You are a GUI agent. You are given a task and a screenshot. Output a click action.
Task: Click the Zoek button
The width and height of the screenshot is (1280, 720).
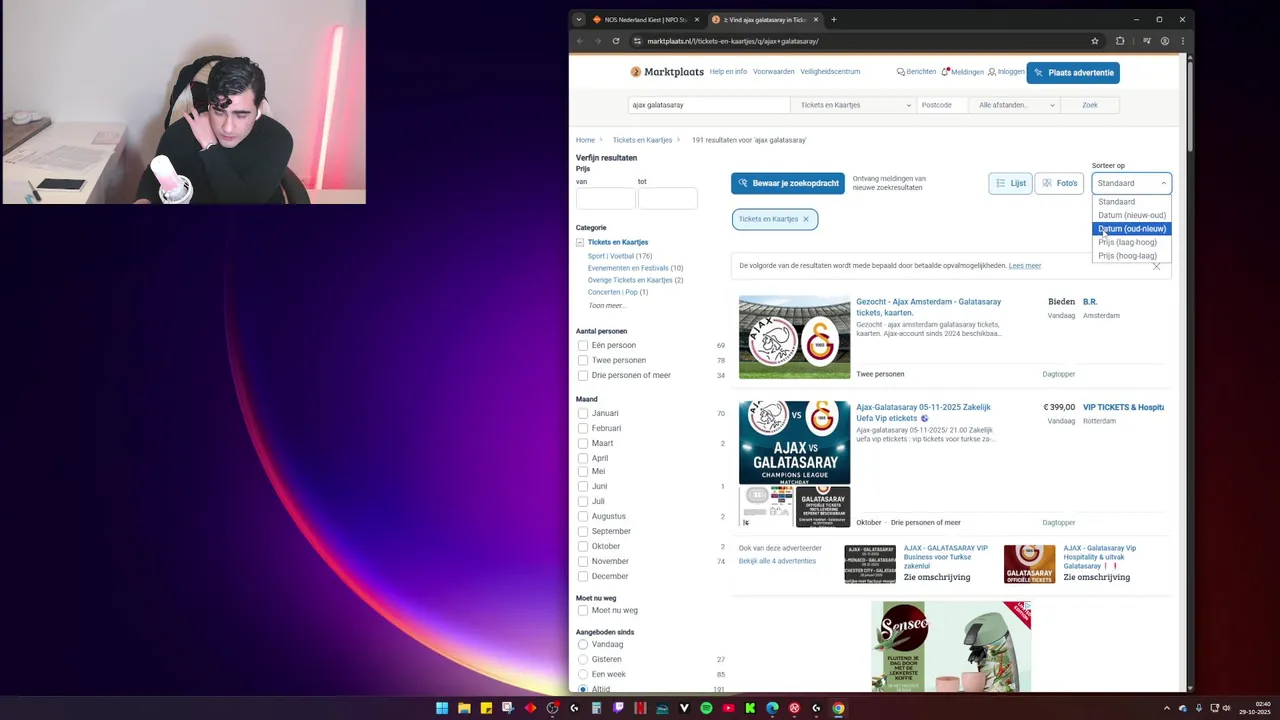[x=1090, y=105]
